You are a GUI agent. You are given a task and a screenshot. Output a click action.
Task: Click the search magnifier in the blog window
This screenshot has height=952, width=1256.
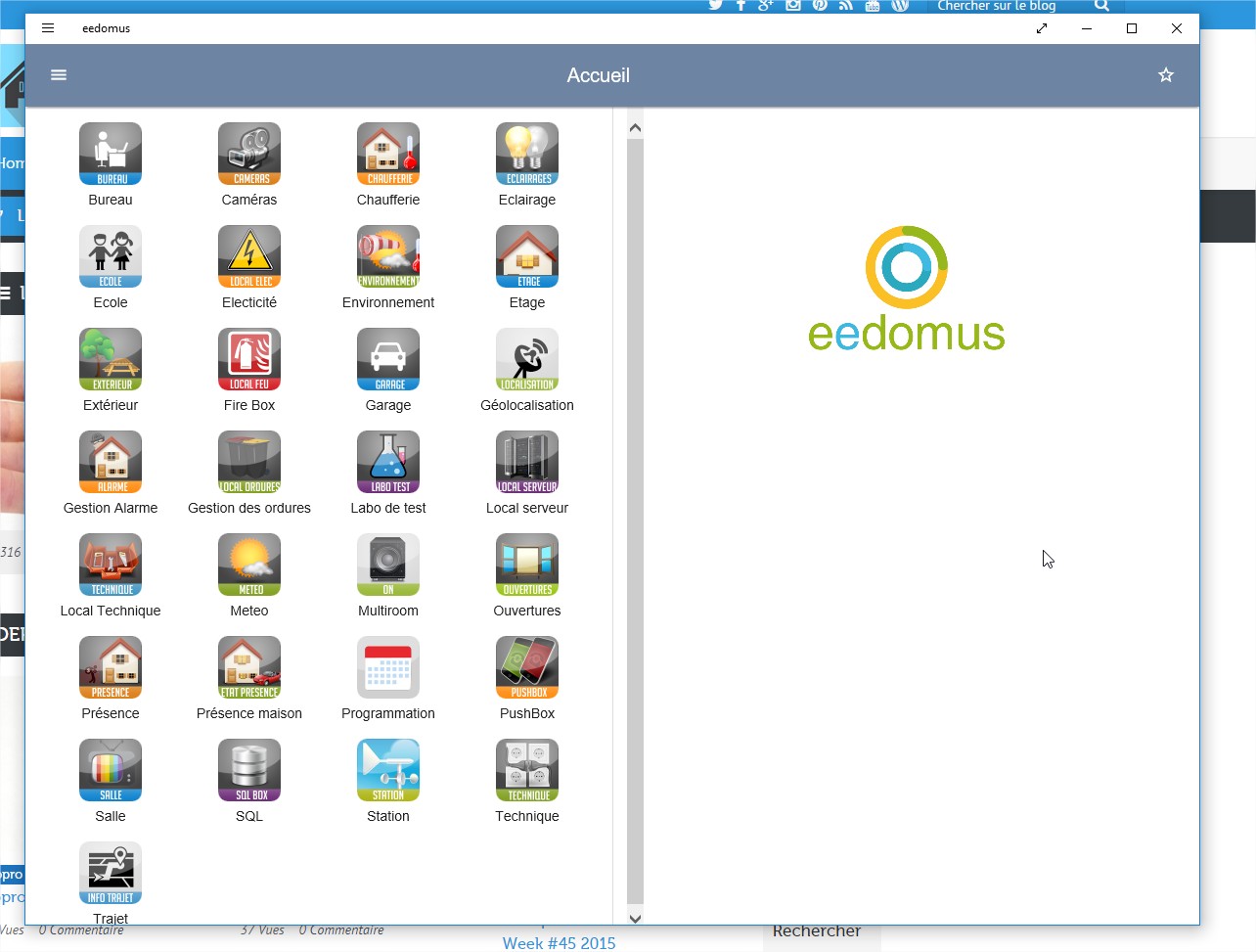(1101, 6)
